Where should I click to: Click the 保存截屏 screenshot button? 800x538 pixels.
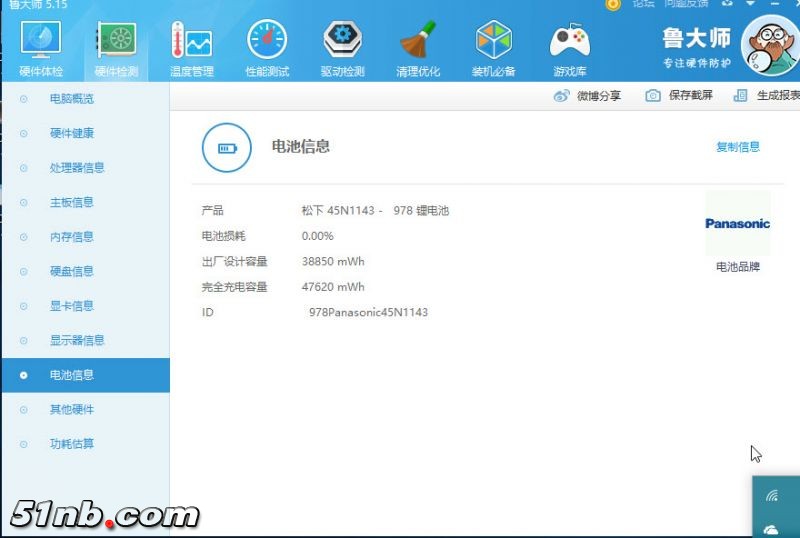pyautogui.click(x=680, y=96)
